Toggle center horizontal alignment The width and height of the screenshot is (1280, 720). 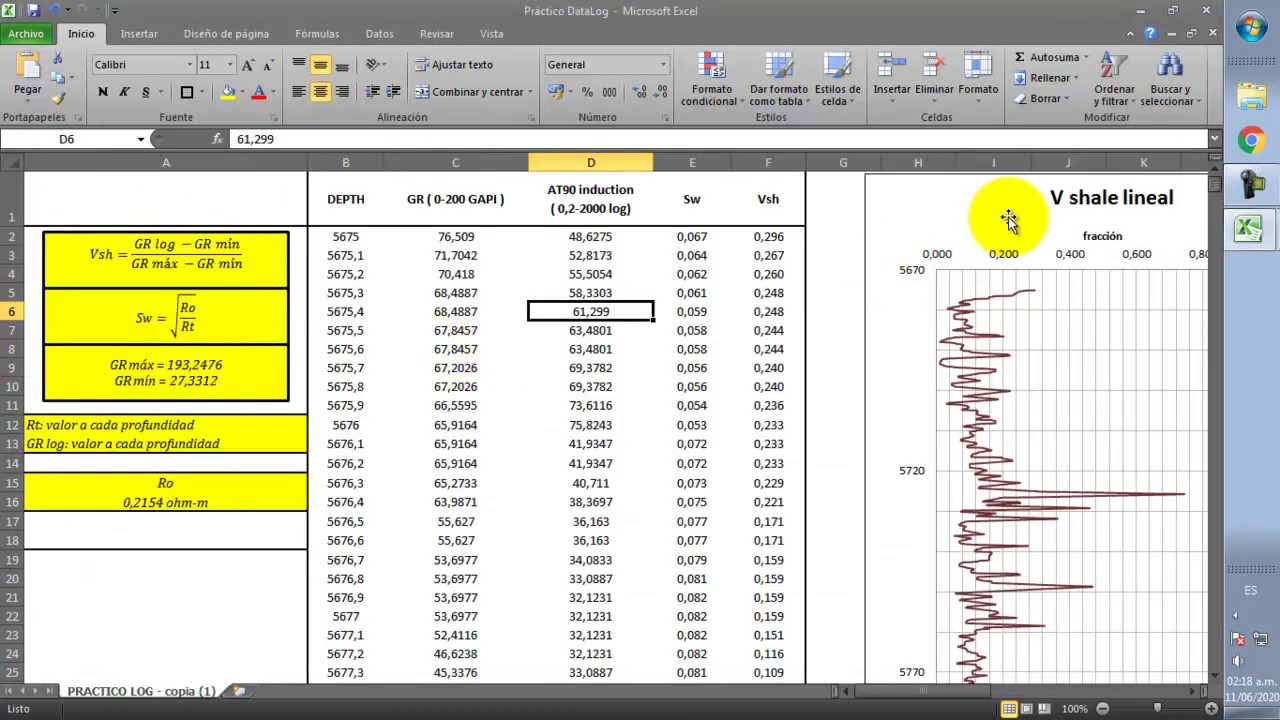click(320, 92)
